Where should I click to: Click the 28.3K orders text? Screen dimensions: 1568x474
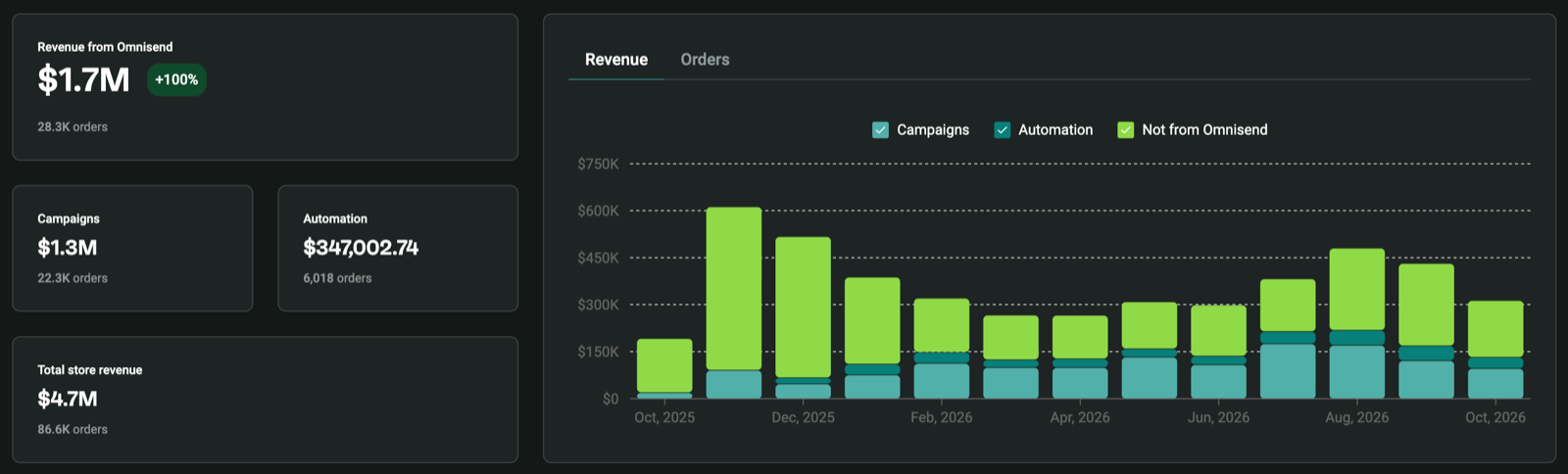coord(73,127)
